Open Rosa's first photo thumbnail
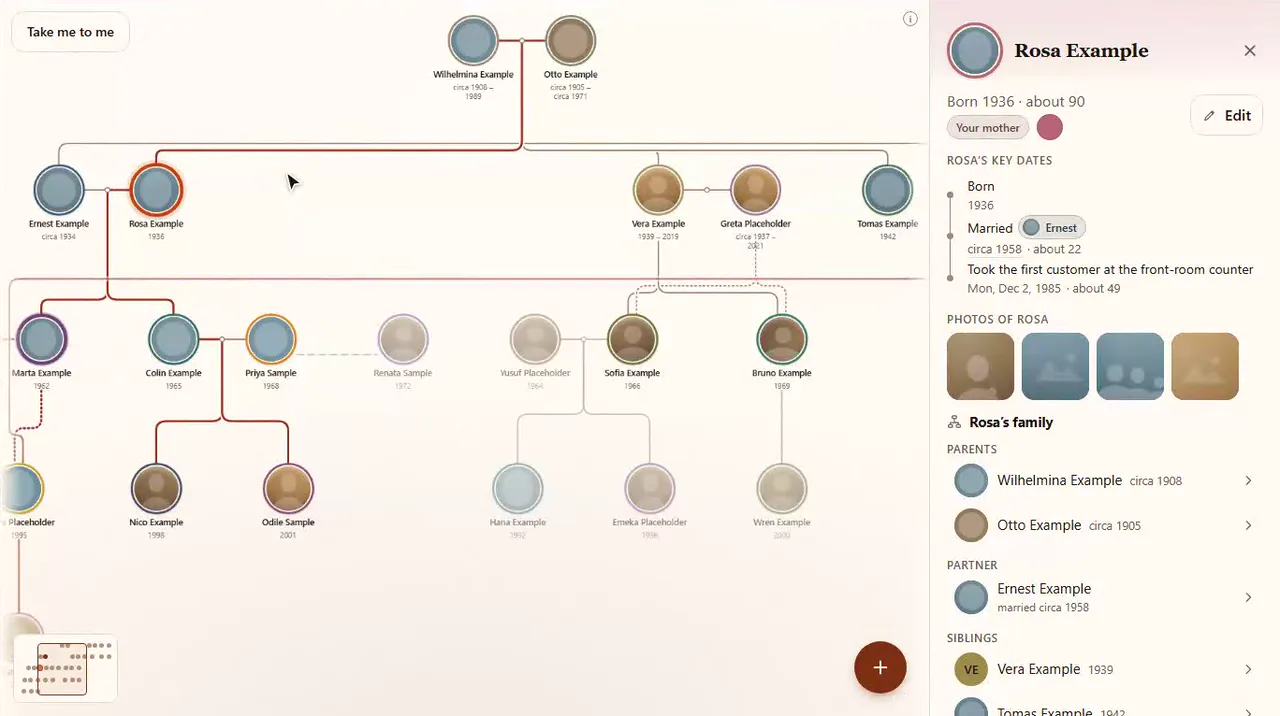The height and width of the screenshot is (716, 1280). pyautogui.click(x=980, y=367)
